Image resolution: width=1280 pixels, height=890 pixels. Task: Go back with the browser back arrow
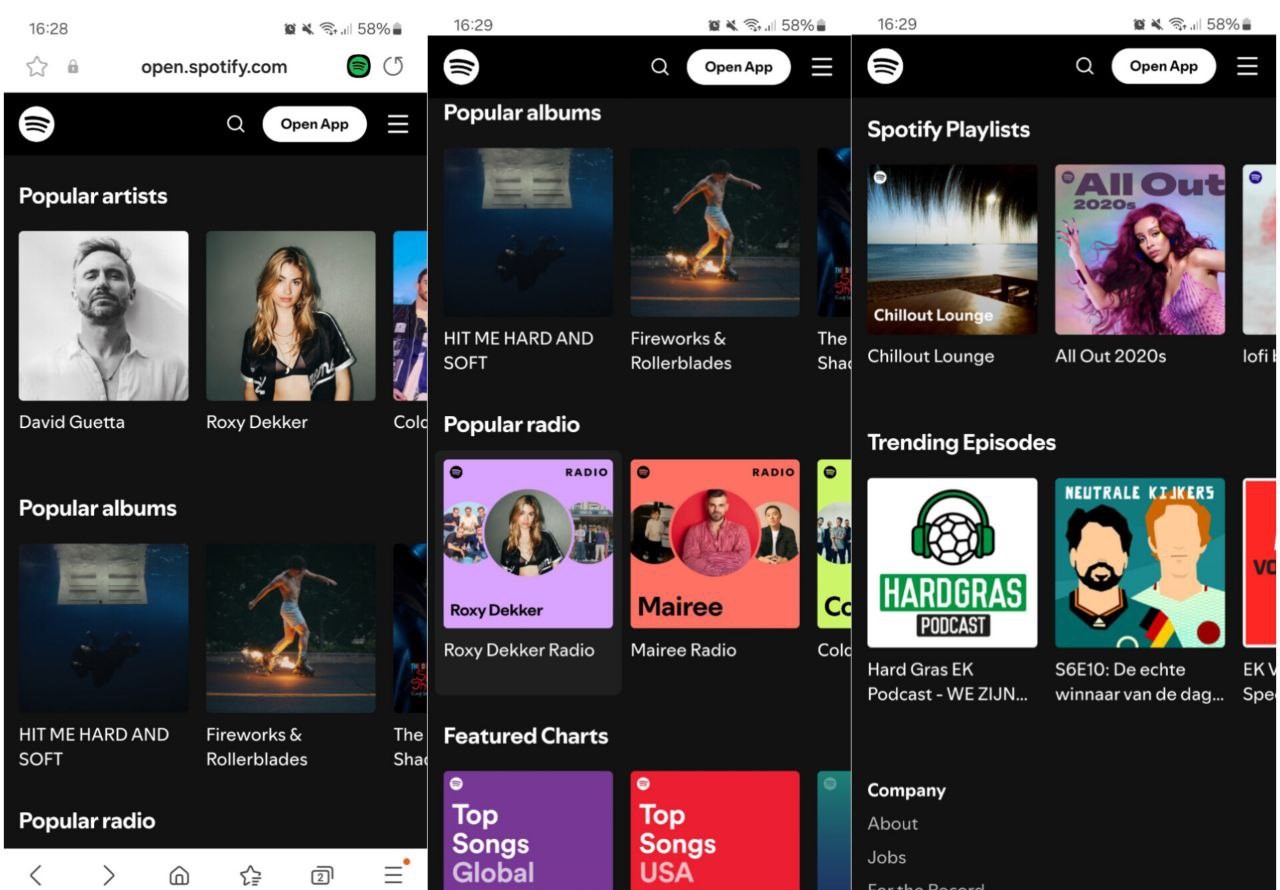pyautogui.click(x=35, y=875)
